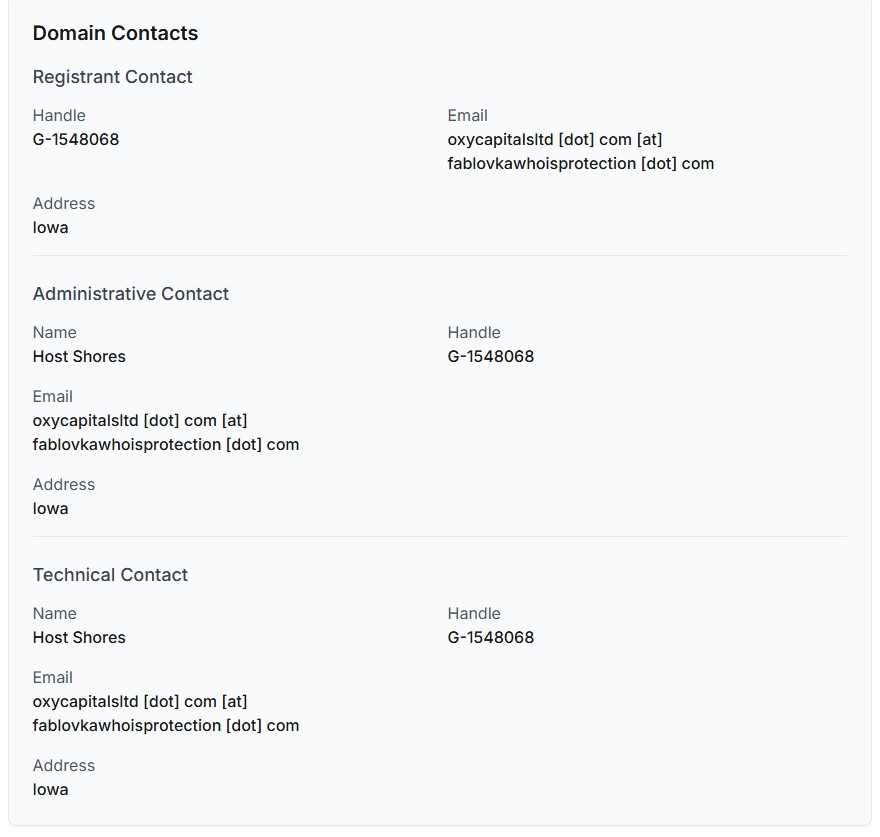Select Iowa under Administrative Contact address

[51, 508]
